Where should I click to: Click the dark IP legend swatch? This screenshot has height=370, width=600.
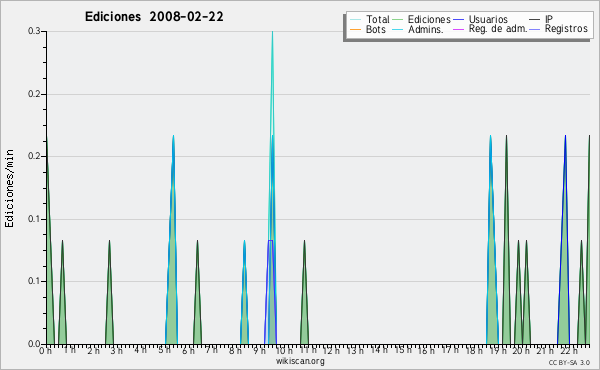click(x=535, y=20)
